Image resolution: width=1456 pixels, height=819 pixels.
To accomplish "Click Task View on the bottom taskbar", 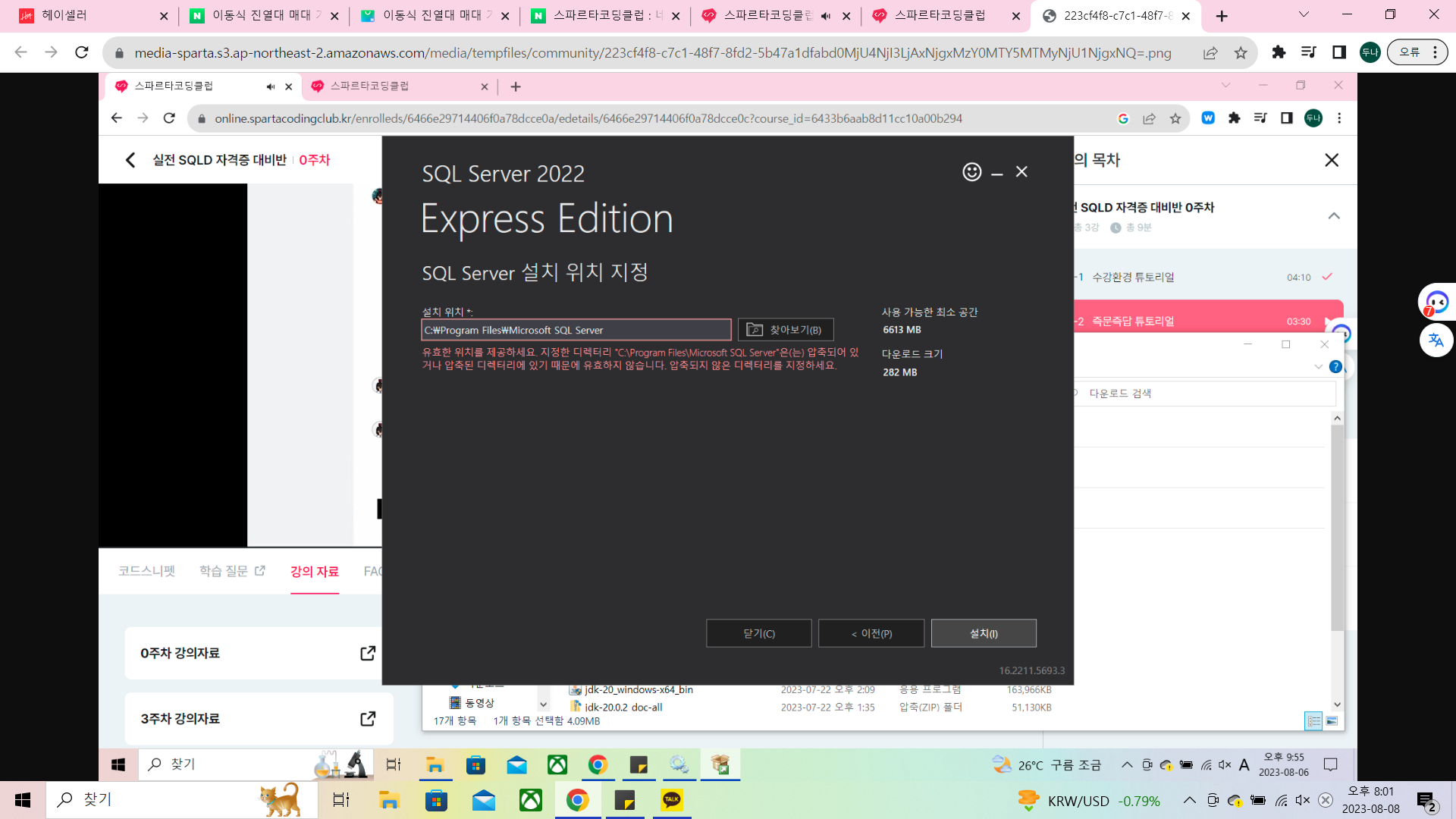I will point(341,800).
